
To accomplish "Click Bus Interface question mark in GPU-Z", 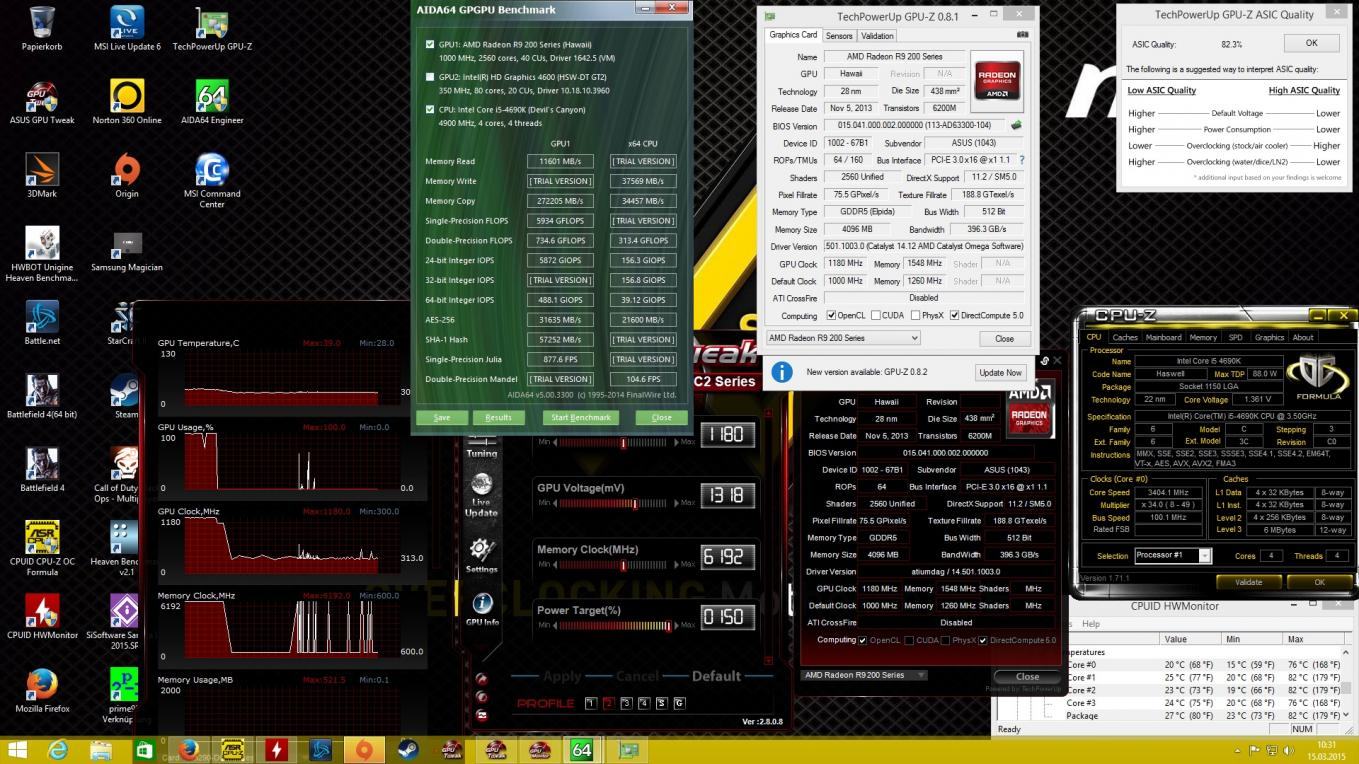I will [x=1021, y=160].
